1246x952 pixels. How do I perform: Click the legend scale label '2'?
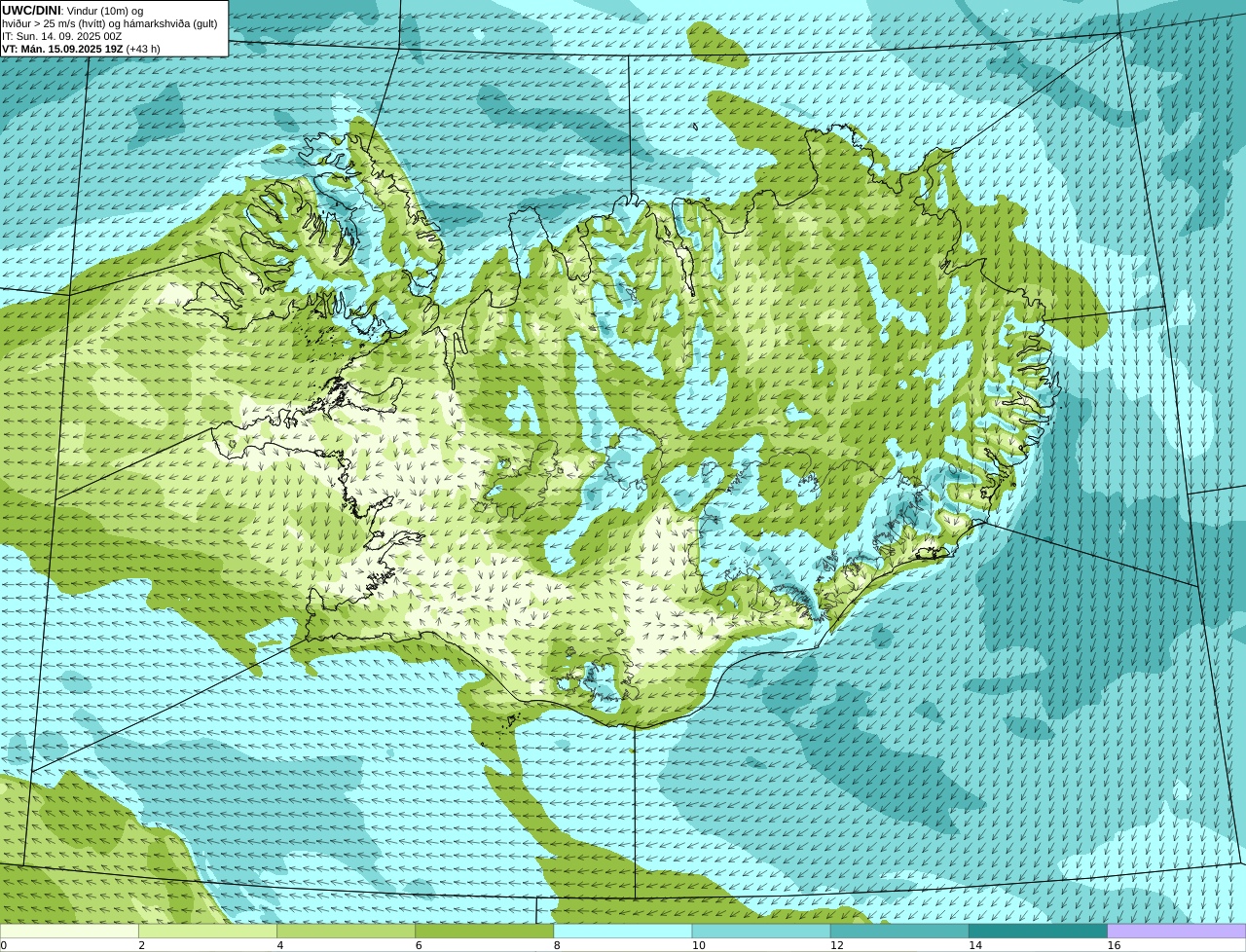(x=141, y=945)
